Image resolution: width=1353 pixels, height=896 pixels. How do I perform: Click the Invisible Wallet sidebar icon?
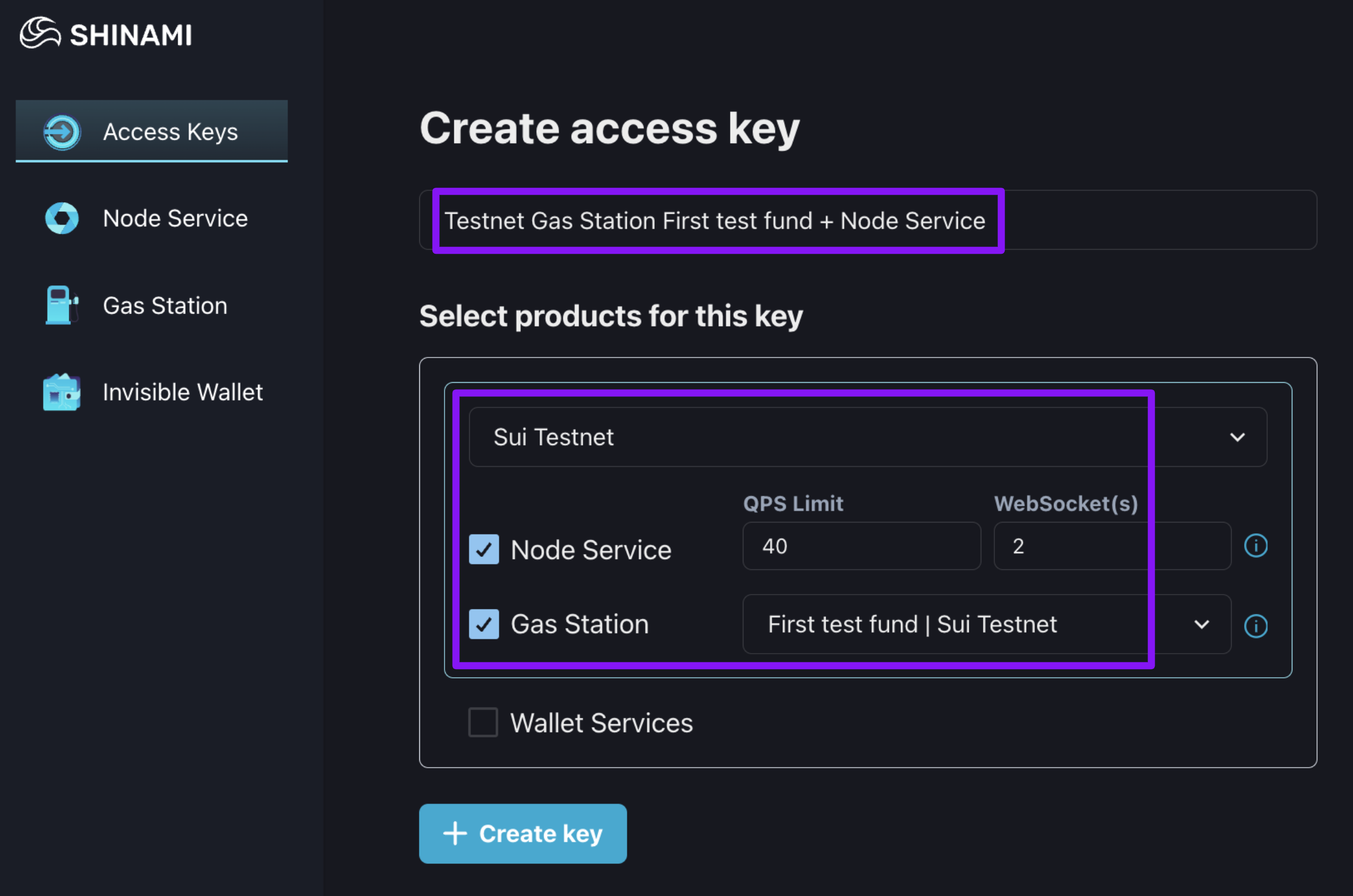(62, 392)
